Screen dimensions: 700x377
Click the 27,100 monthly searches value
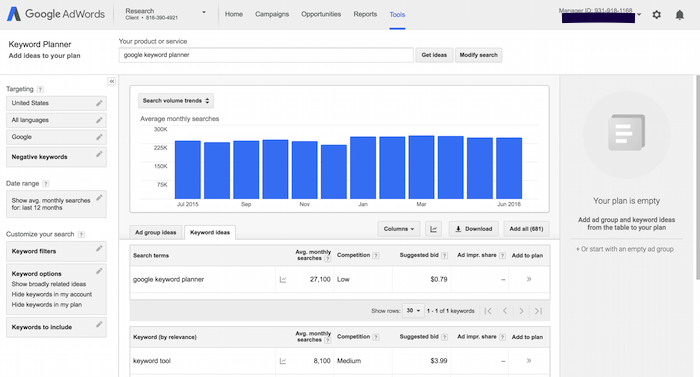point(320,279)
